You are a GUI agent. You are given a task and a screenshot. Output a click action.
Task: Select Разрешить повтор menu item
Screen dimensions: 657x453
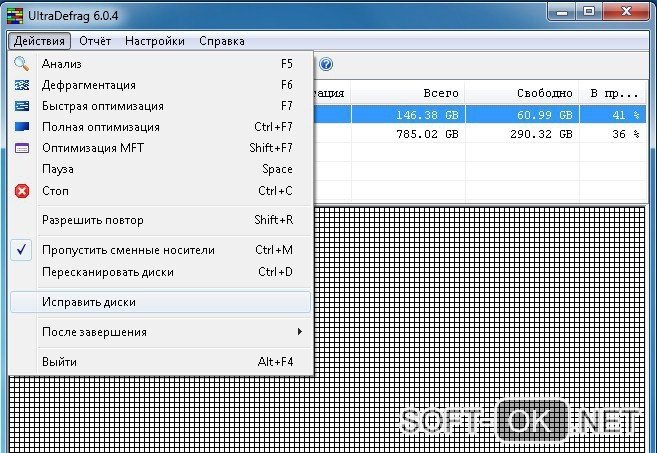coord(161,220)
